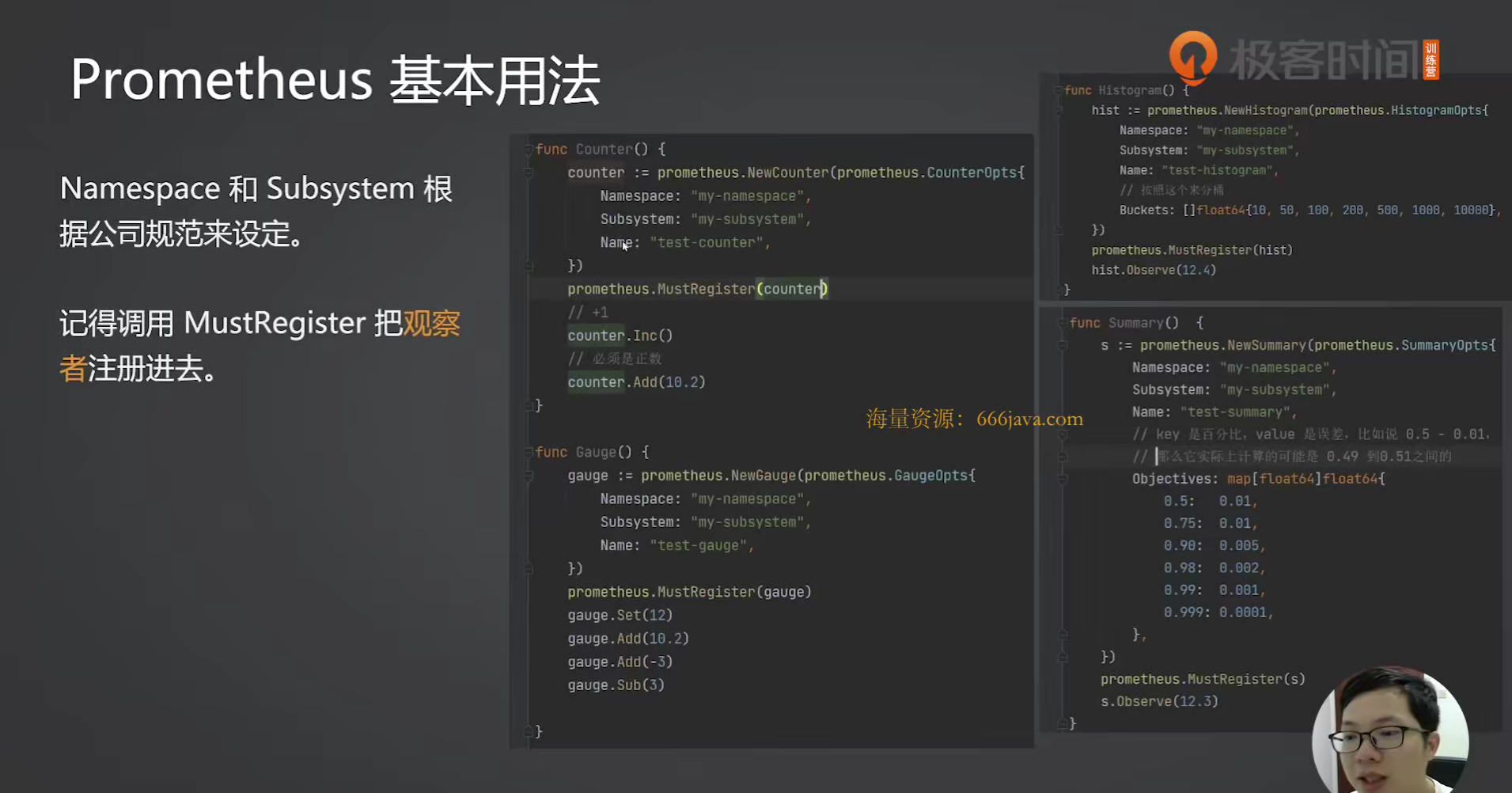Collapse the func Summary() fold marker
This screenshot has height=793, width=1512.
tap(1063, 323)
